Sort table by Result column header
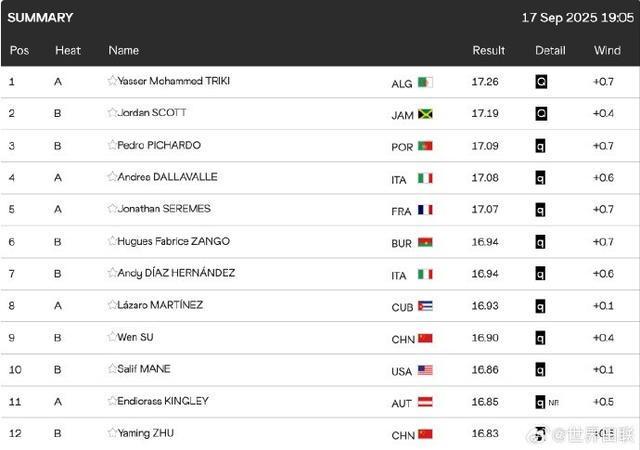 (489, 50)
